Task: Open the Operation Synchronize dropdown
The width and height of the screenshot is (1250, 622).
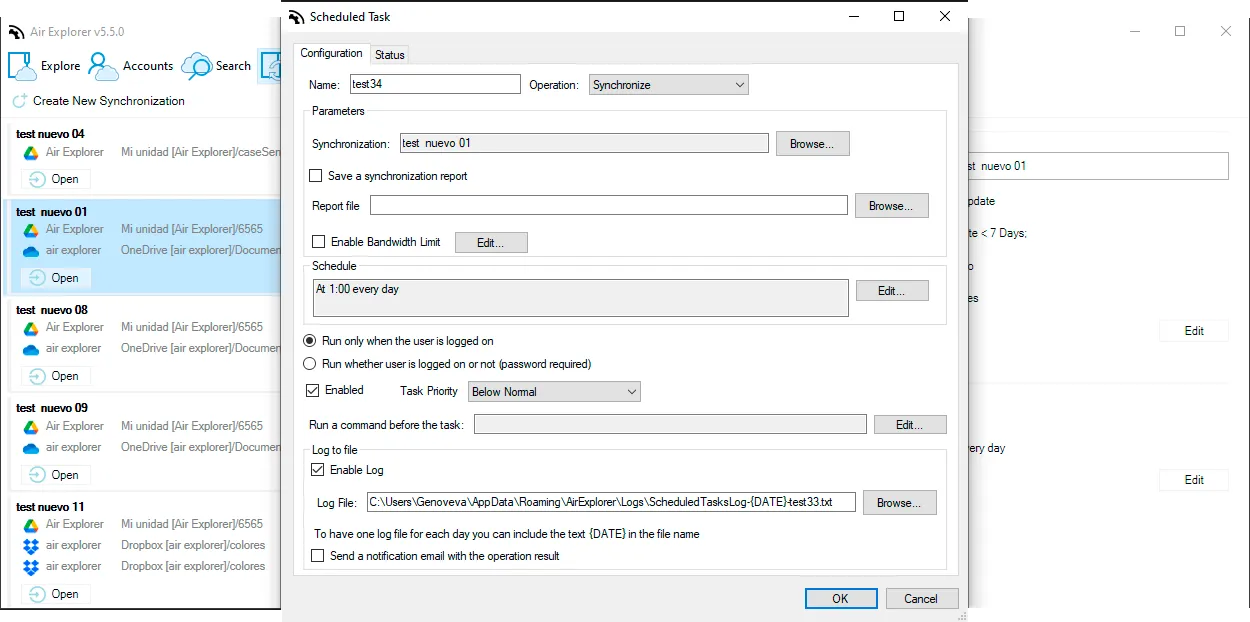Action: coord(669,85)
